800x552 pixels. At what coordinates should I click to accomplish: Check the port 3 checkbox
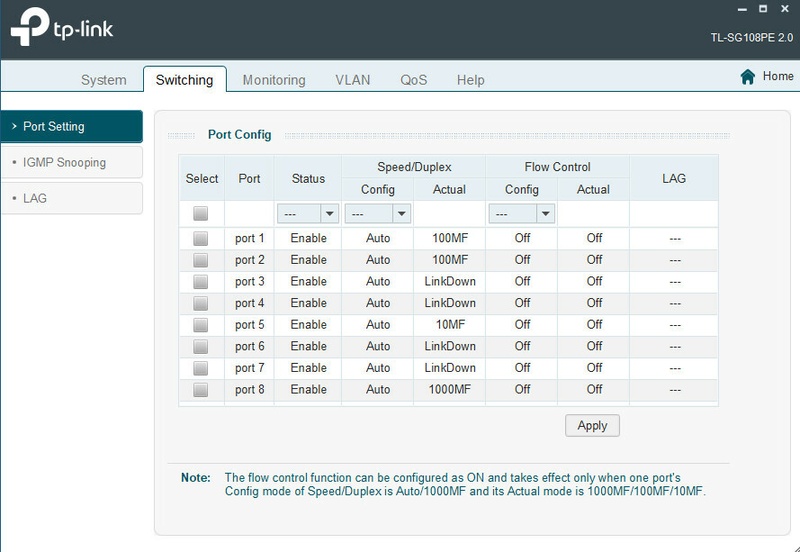coord(201,282)
